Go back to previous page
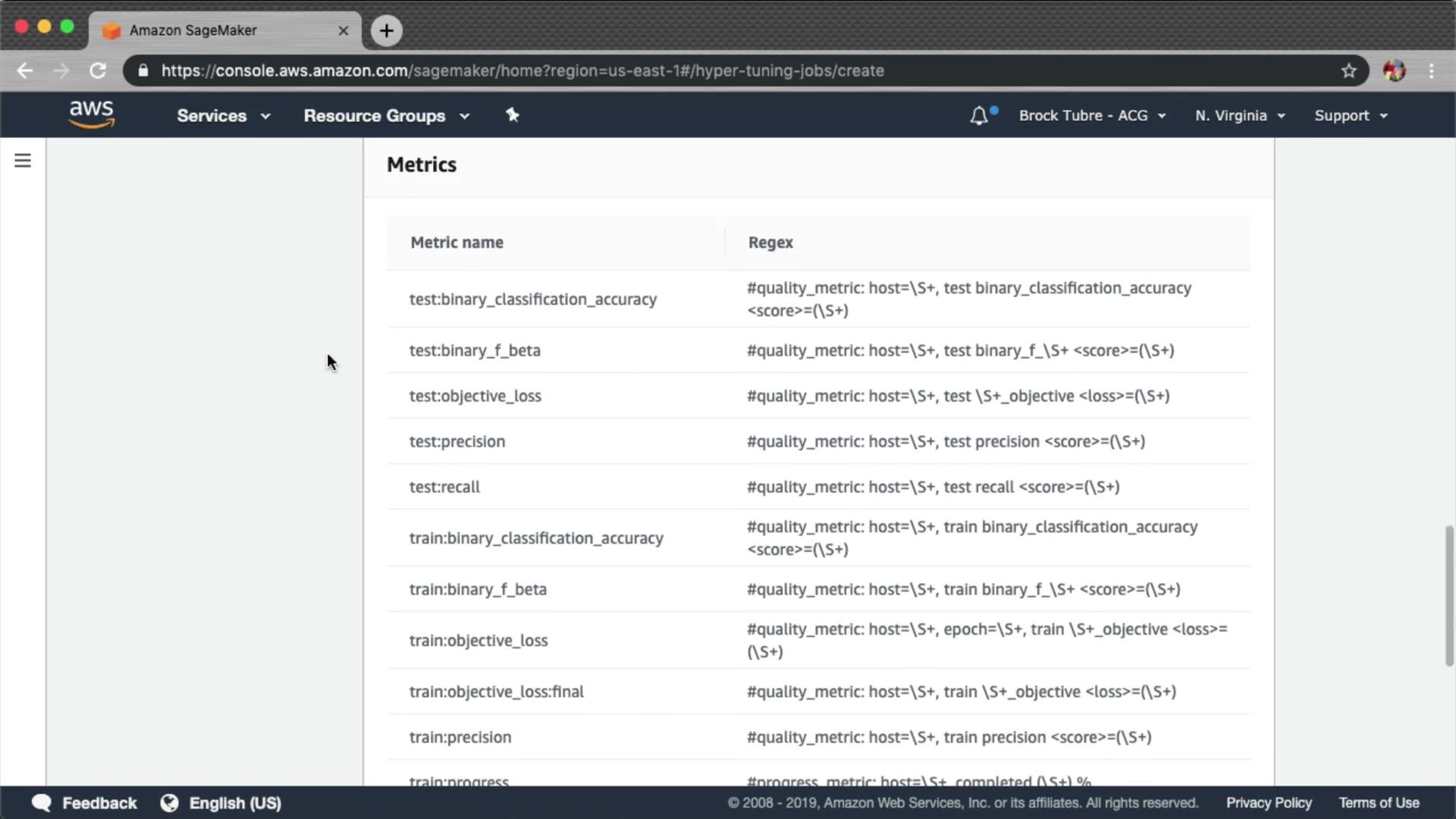This screenshot has width=1456, height=819. coord(25,71)
